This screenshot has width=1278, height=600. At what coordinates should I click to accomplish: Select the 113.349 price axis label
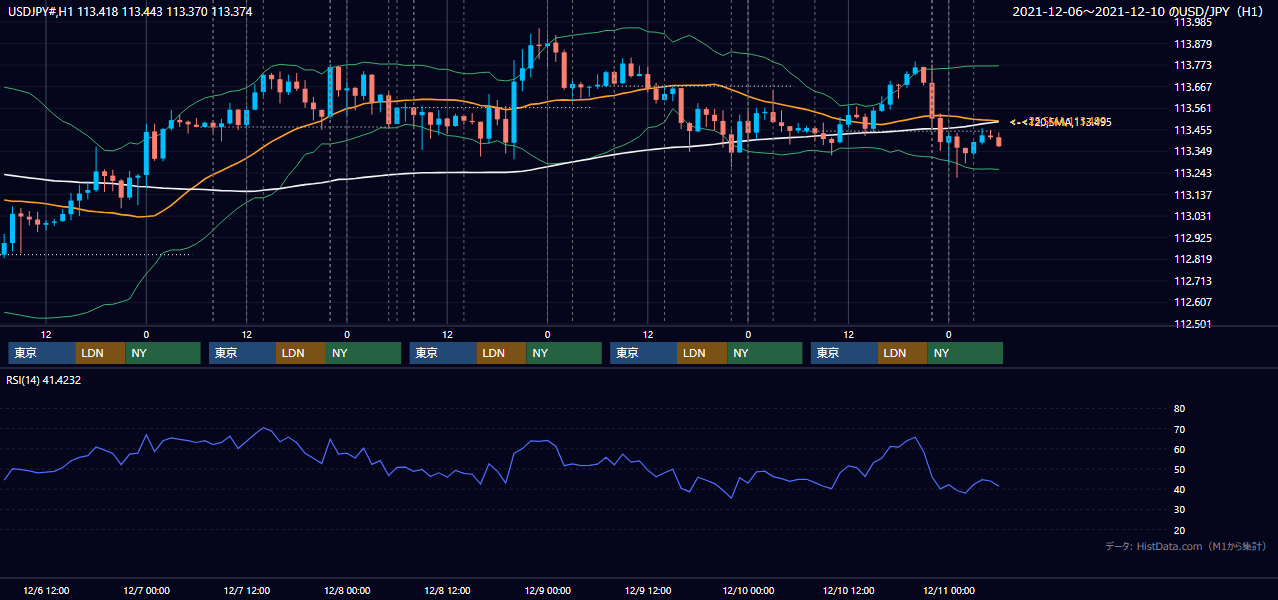tap(1193, 151)
